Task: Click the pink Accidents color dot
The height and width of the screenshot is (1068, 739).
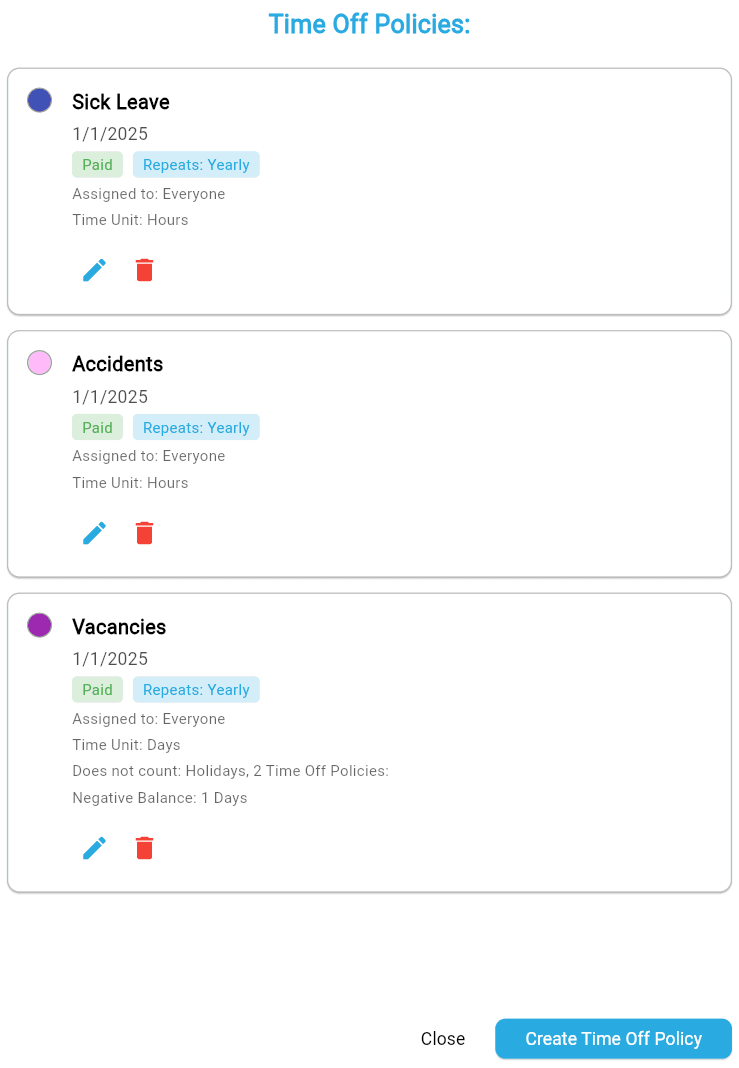Action: coord(39,363)
